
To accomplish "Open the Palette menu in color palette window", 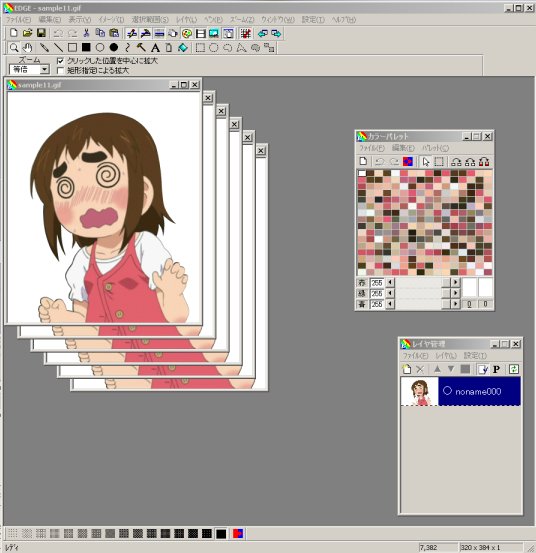I will (436, 148).
